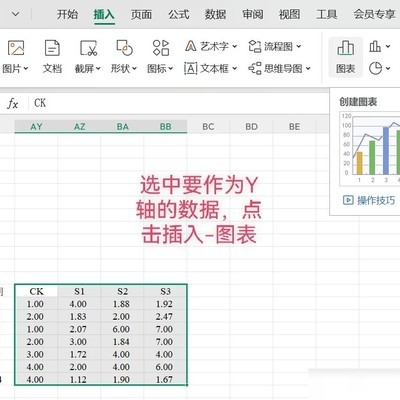The width and height of the screenshot is (400, 400).
Task: Click the S1 cell containing 3.00
Action: point(79,342)
